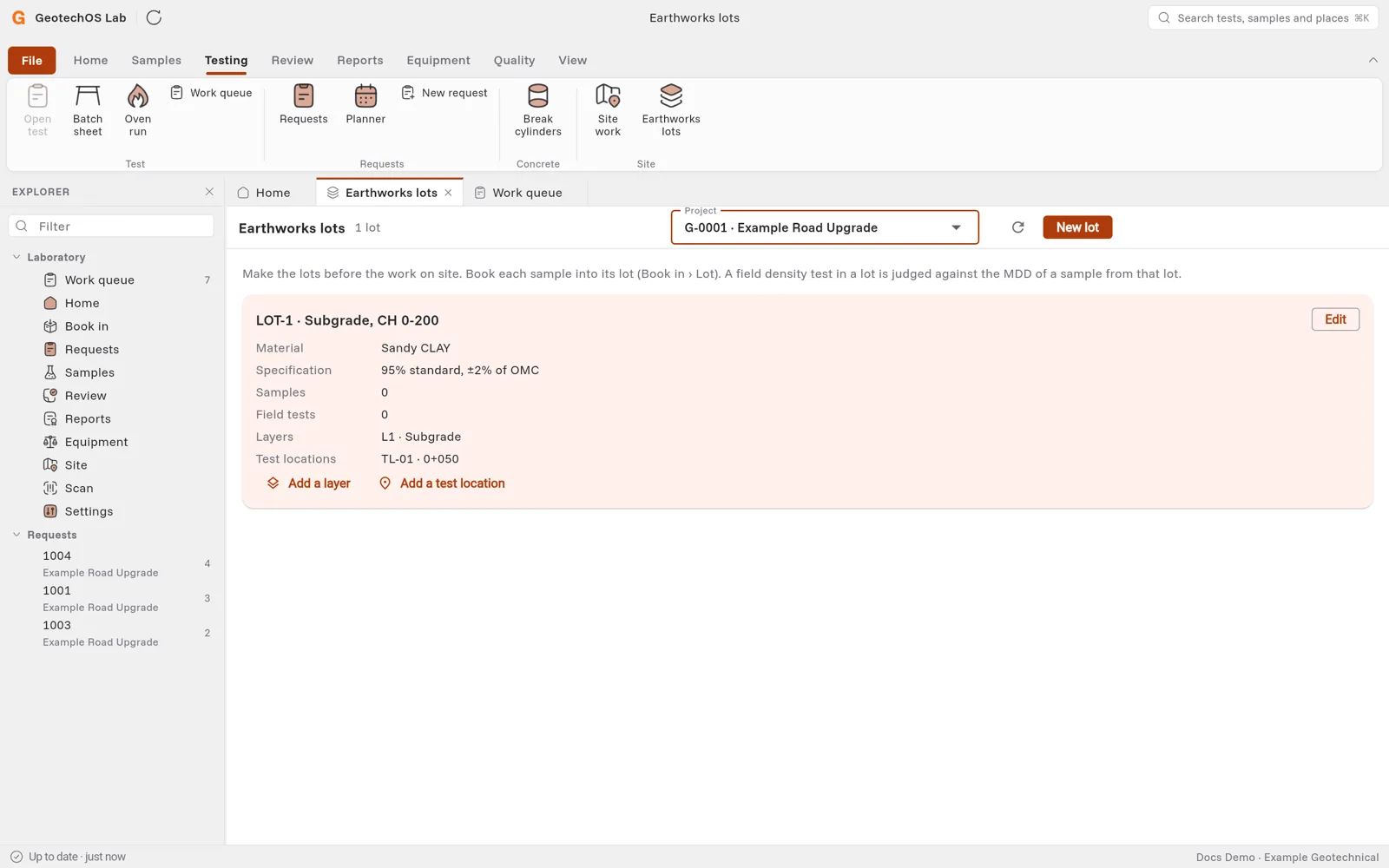The width and height of the screenshot is (1389, 868).
Task: Click the Explorer Filter field
Action: pos(111,227)
